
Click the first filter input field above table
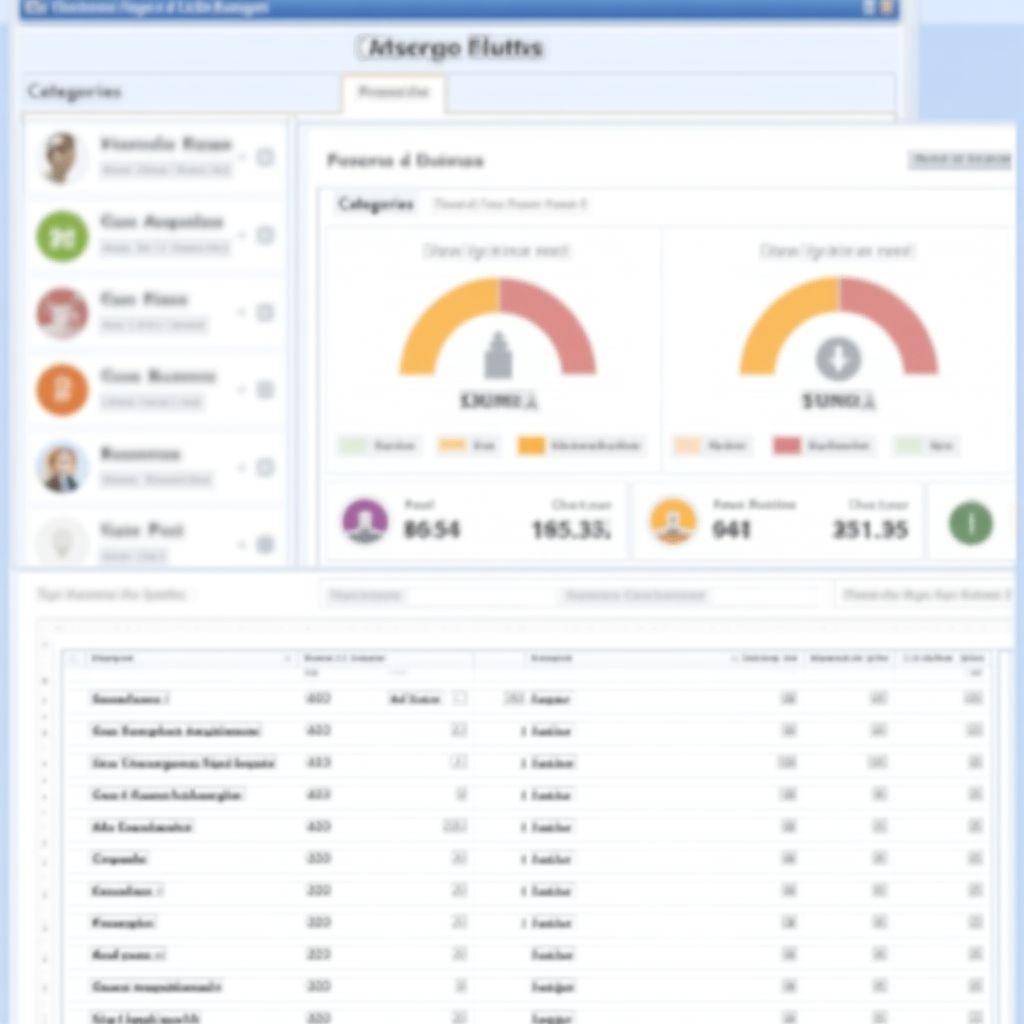point(366,596)
